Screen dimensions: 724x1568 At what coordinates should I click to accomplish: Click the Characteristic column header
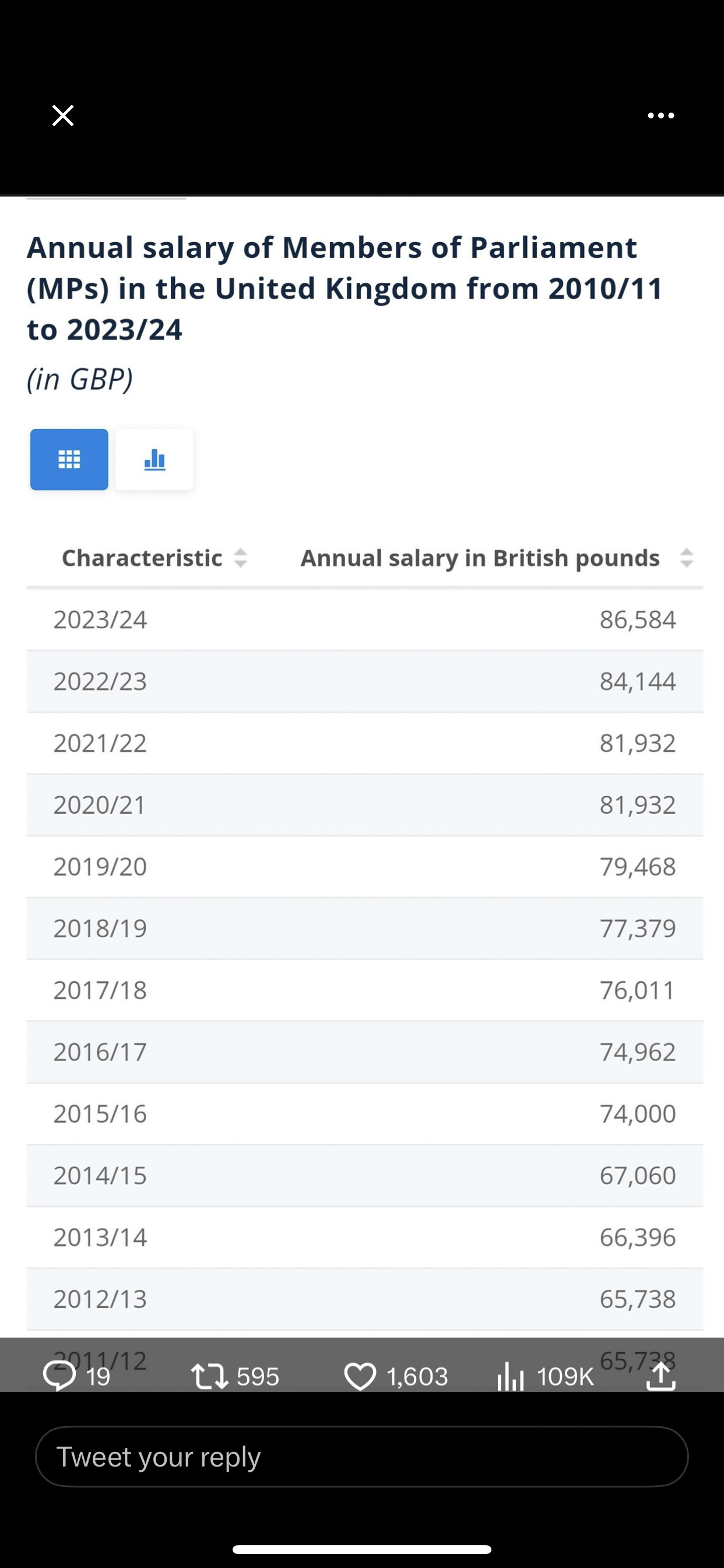(x=142, y=558)
